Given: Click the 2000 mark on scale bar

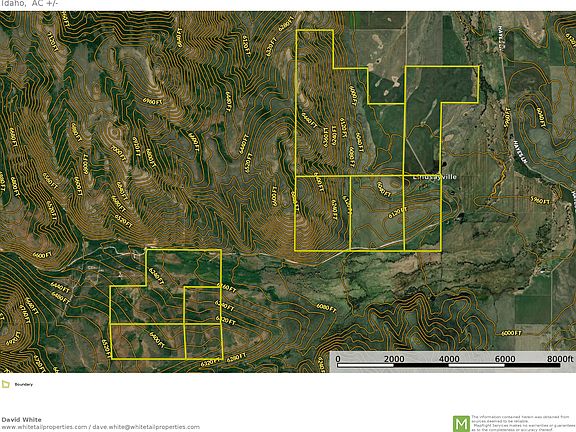Looking at the screenshot, I should coord(394,359).
